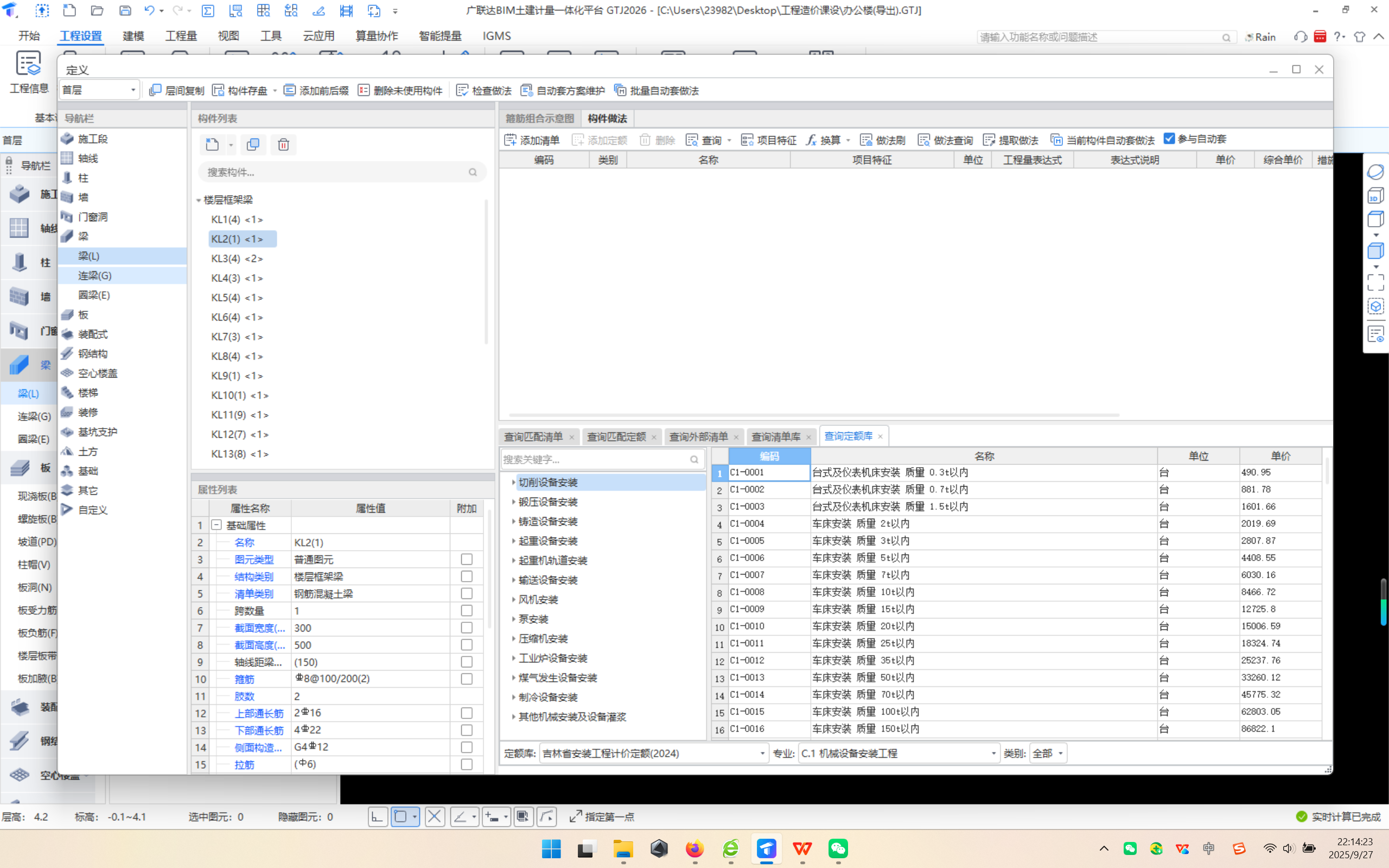This screenshot has width=1389, height=868.
Task: Click 圈梁(E) in the navigation bar
Action: (94, 295)
